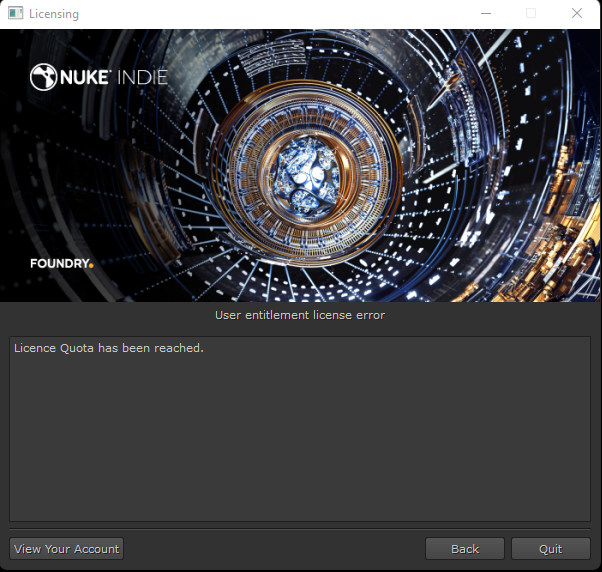Click the Licensing window icon in title bar
This screenshot has width=602, height=572.
coord(15,14)
